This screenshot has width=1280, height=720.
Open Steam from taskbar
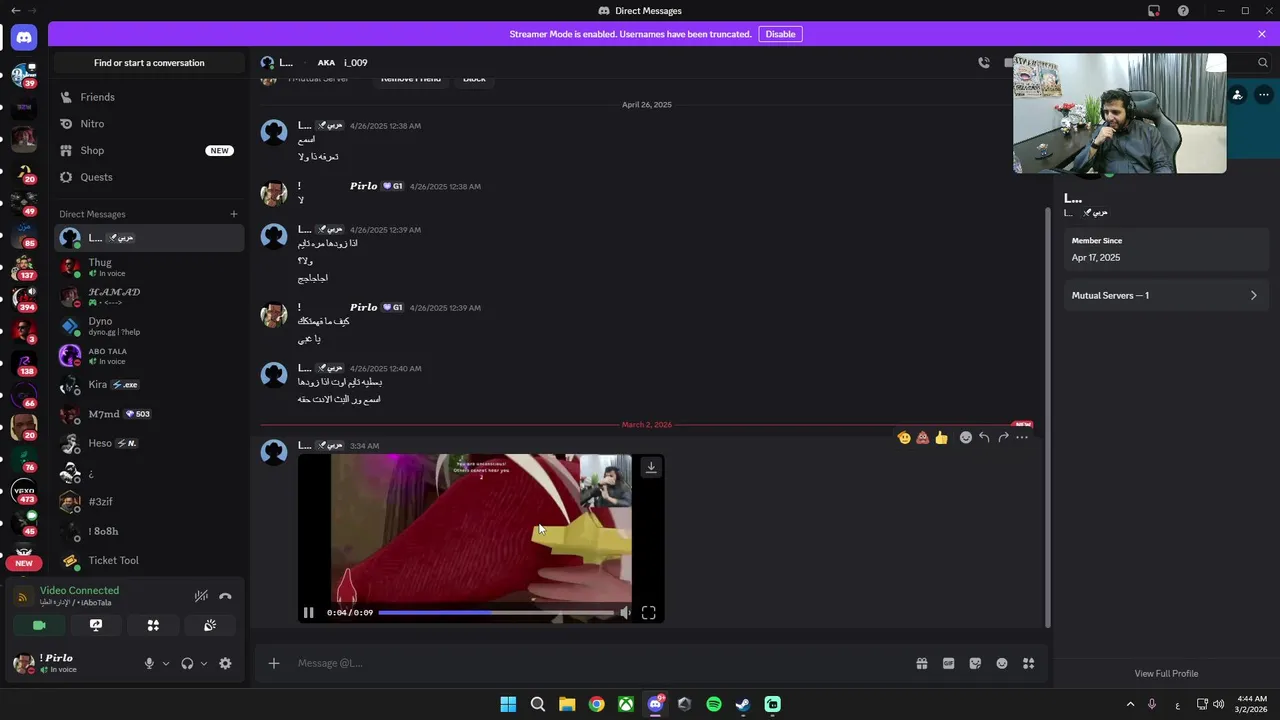[x=743, y=704]
